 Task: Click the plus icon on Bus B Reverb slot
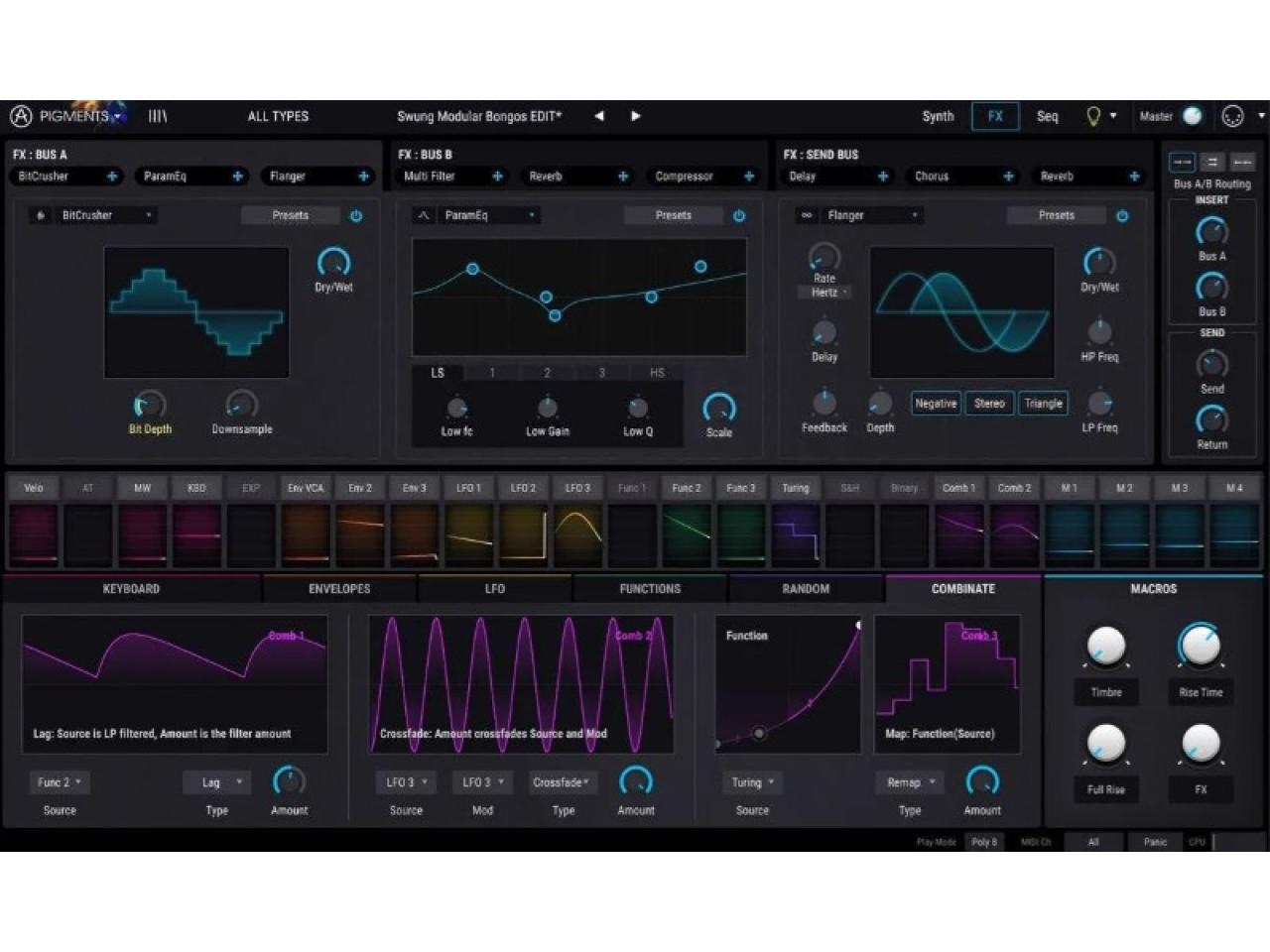(x=623, y=177)
